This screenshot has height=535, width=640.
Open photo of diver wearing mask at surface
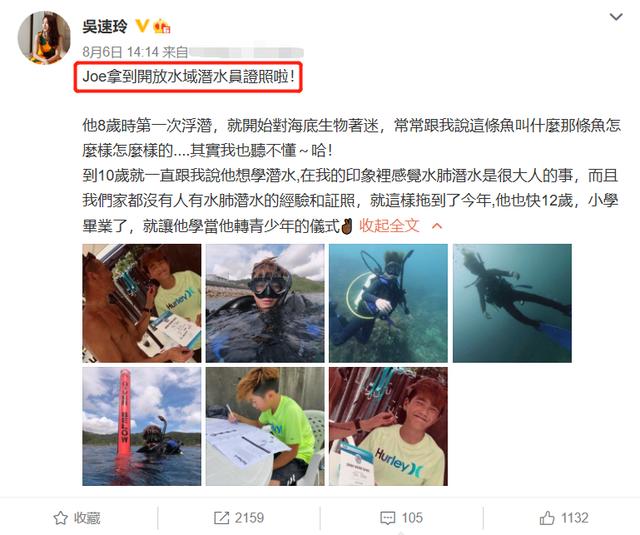click(x=265, y=303)
